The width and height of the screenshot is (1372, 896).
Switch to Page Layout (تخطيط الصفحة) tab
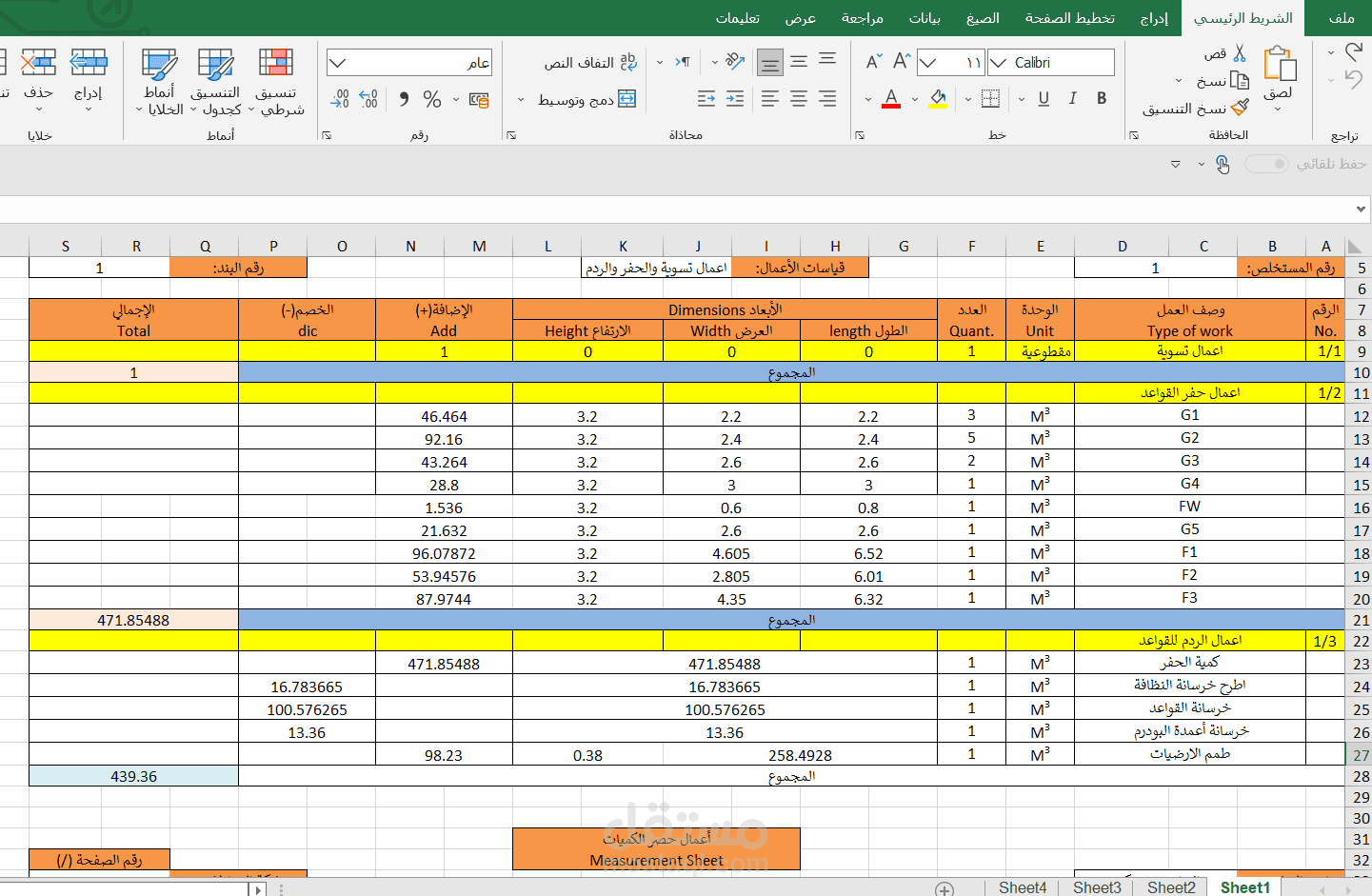point(1069,18)
